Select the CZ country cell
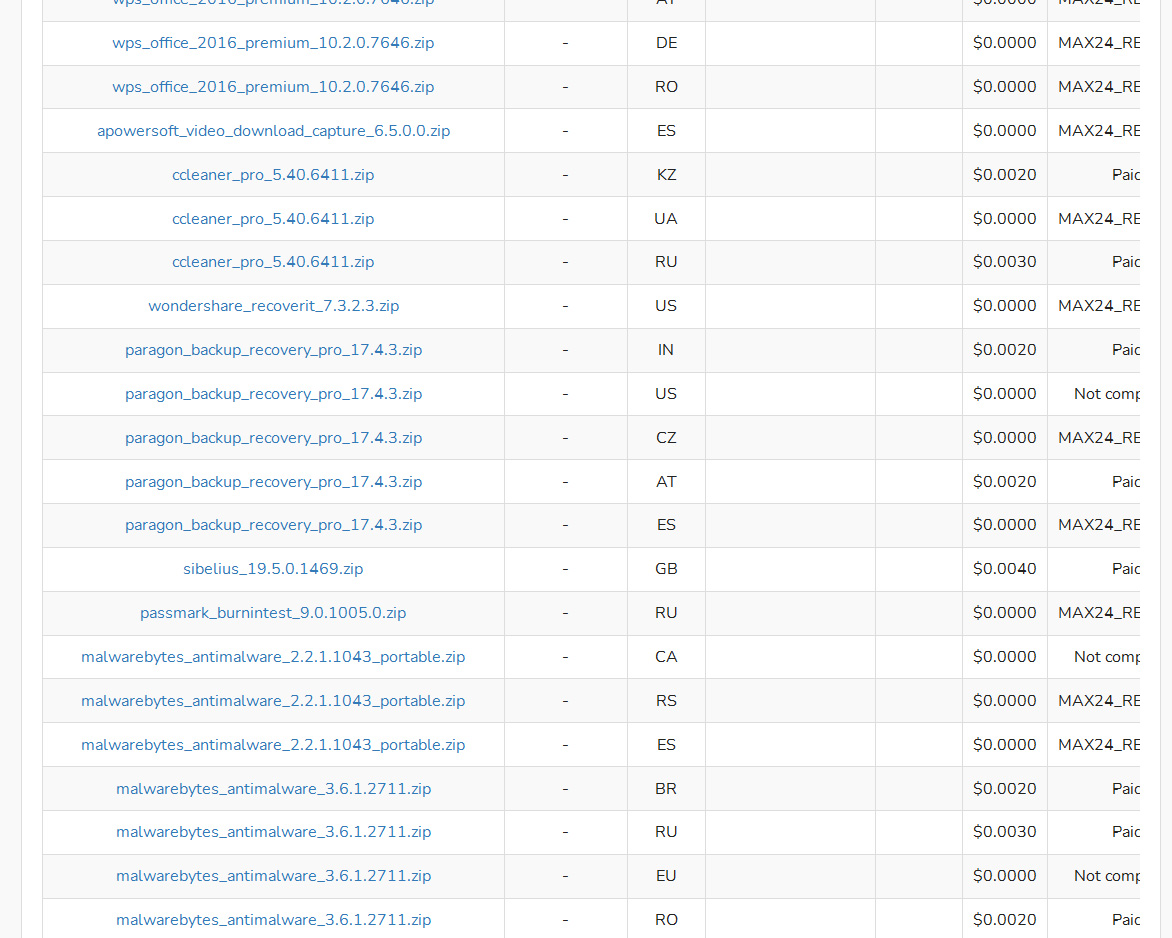 tap(666, 438)
